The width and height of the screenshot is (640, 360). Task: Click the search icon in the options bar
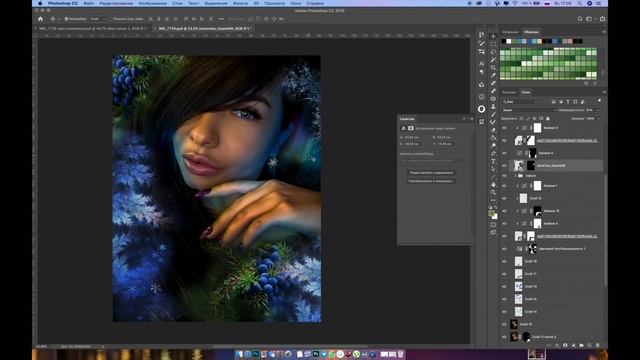[x=580, y=19]
